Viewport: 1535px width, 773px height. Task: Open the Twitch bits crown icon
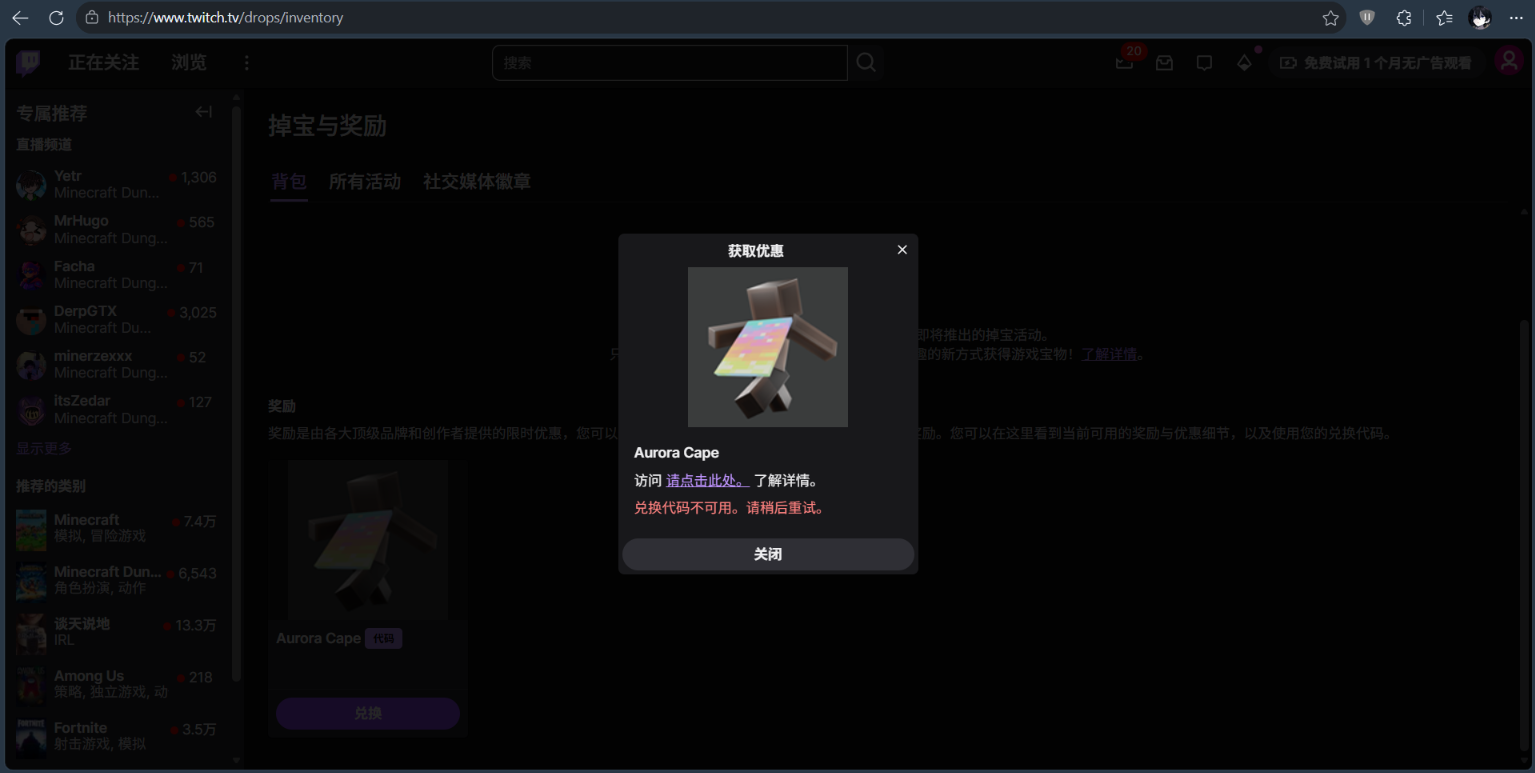(1244, 63)
